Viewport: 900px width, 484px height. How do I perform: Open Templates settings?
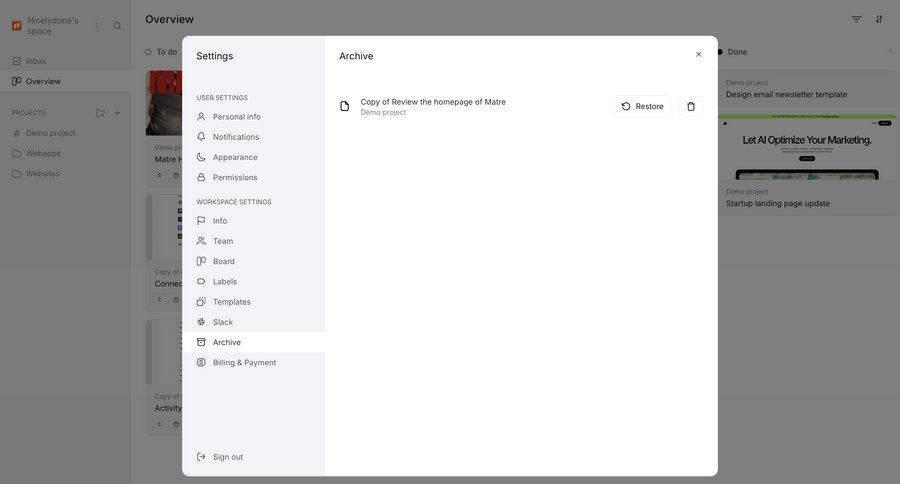(x=231, y=302)
